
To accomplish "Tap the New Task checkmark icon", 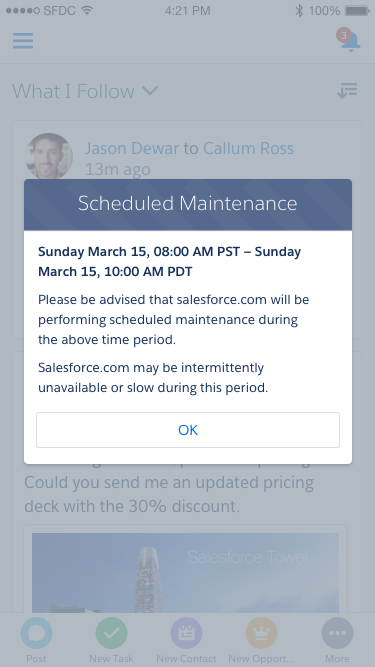I will 111,633.
